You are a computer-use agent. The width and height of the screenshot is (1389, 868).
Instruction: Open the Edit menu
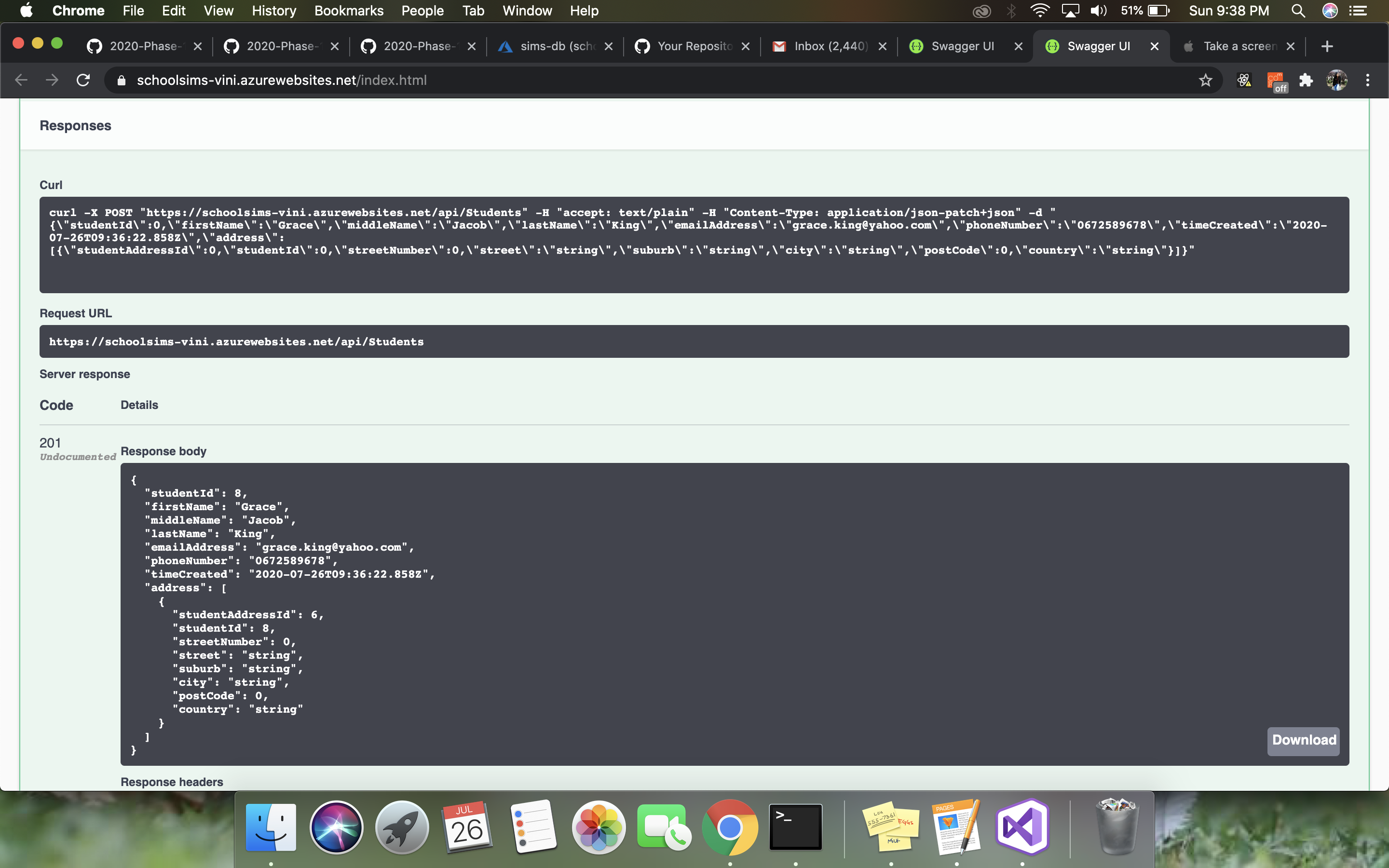(x=173, y=10)
